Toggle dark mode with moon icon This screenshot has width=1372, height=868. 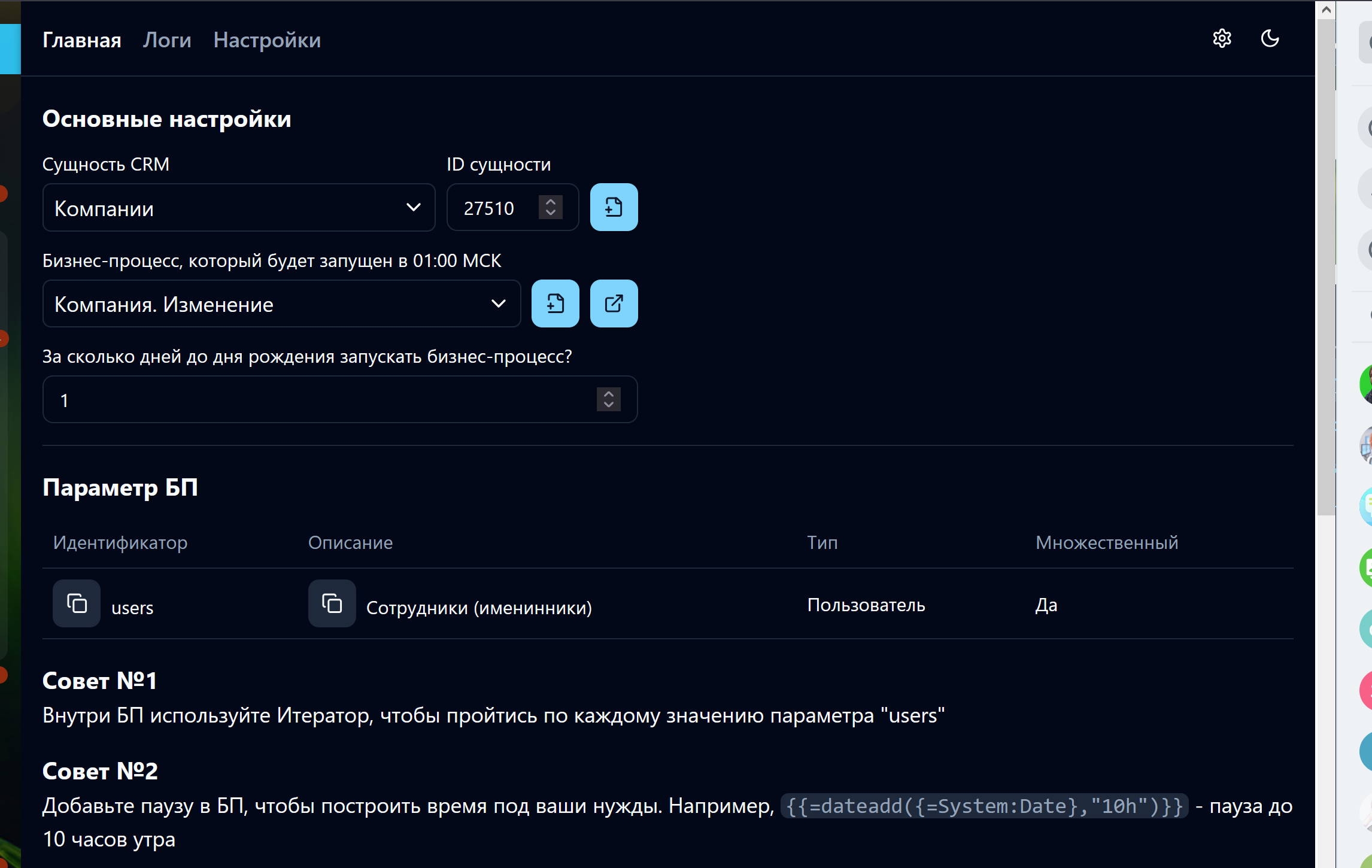pos(1270,39)
